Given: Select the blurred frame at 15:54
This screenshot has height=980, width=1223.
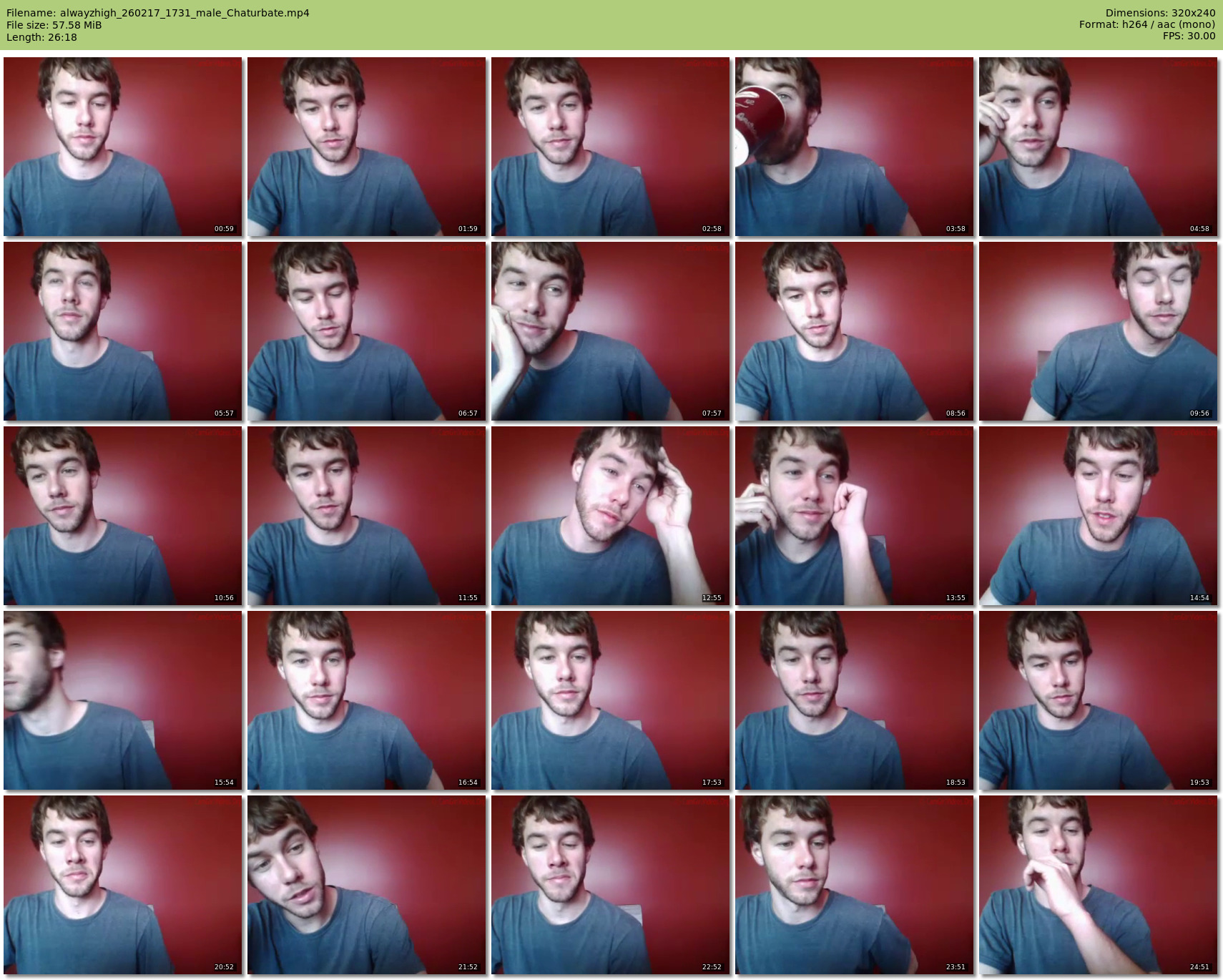Looking at the screenshot, I should (x=123, y=700).
